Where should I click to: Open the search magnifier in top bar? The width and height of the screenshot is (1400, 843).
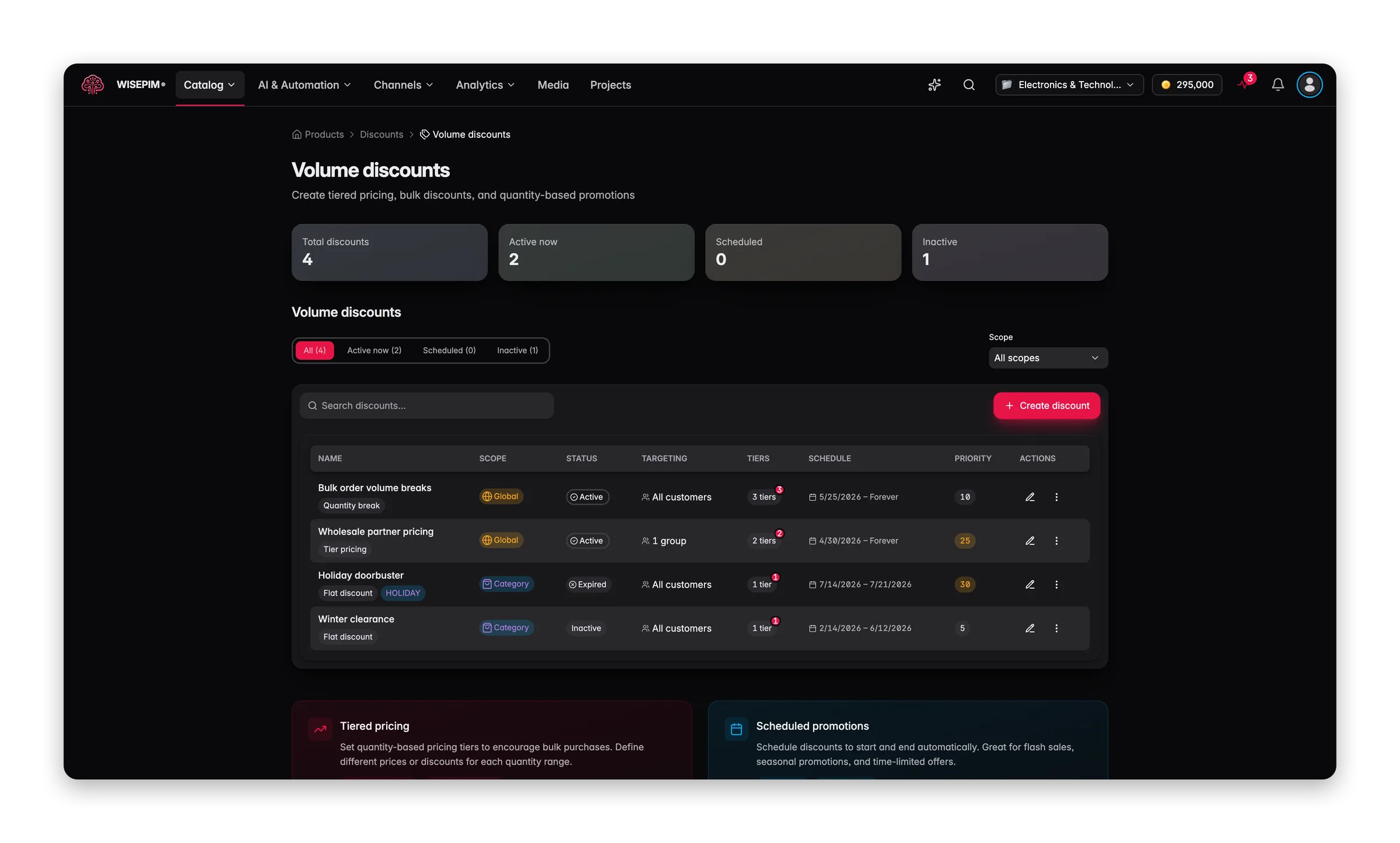[x=969, y=85]
